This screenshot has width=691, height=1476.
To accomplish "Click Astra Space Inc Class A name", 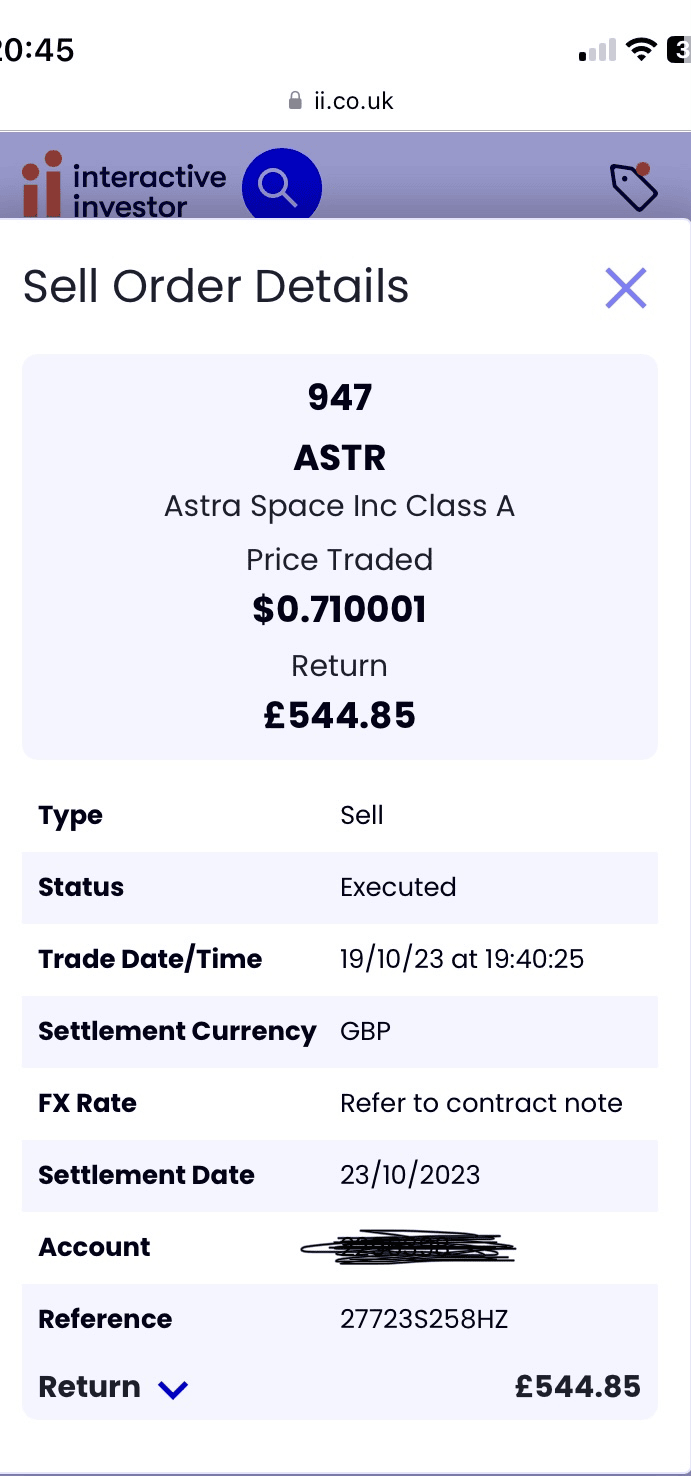I will coord(340,506).
